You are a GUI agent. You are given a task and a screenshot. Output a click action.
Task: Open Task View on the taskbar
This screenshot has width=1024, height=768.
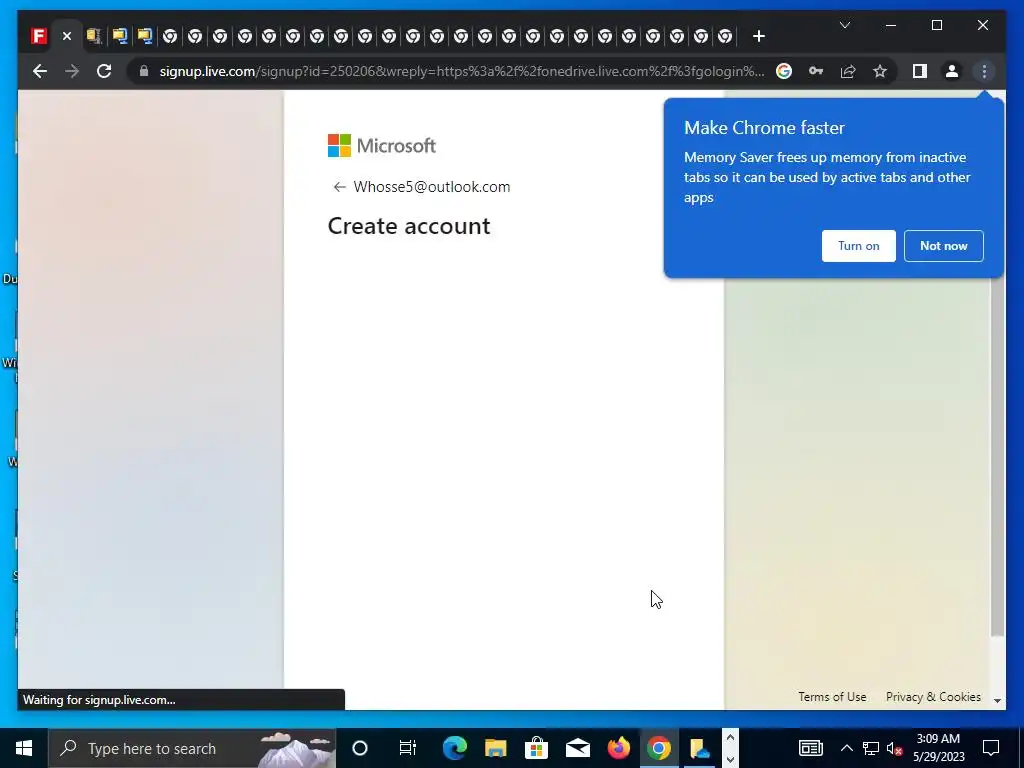[408, 748]
